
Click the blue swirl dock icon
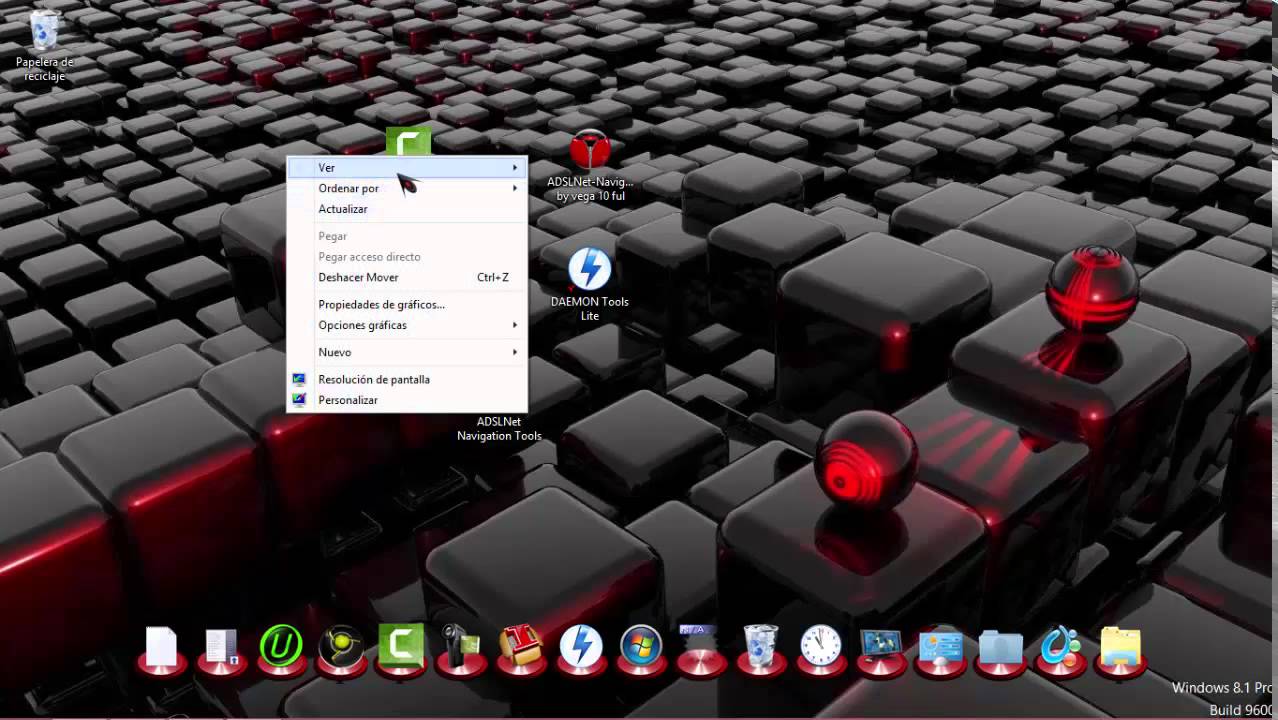1061,646
